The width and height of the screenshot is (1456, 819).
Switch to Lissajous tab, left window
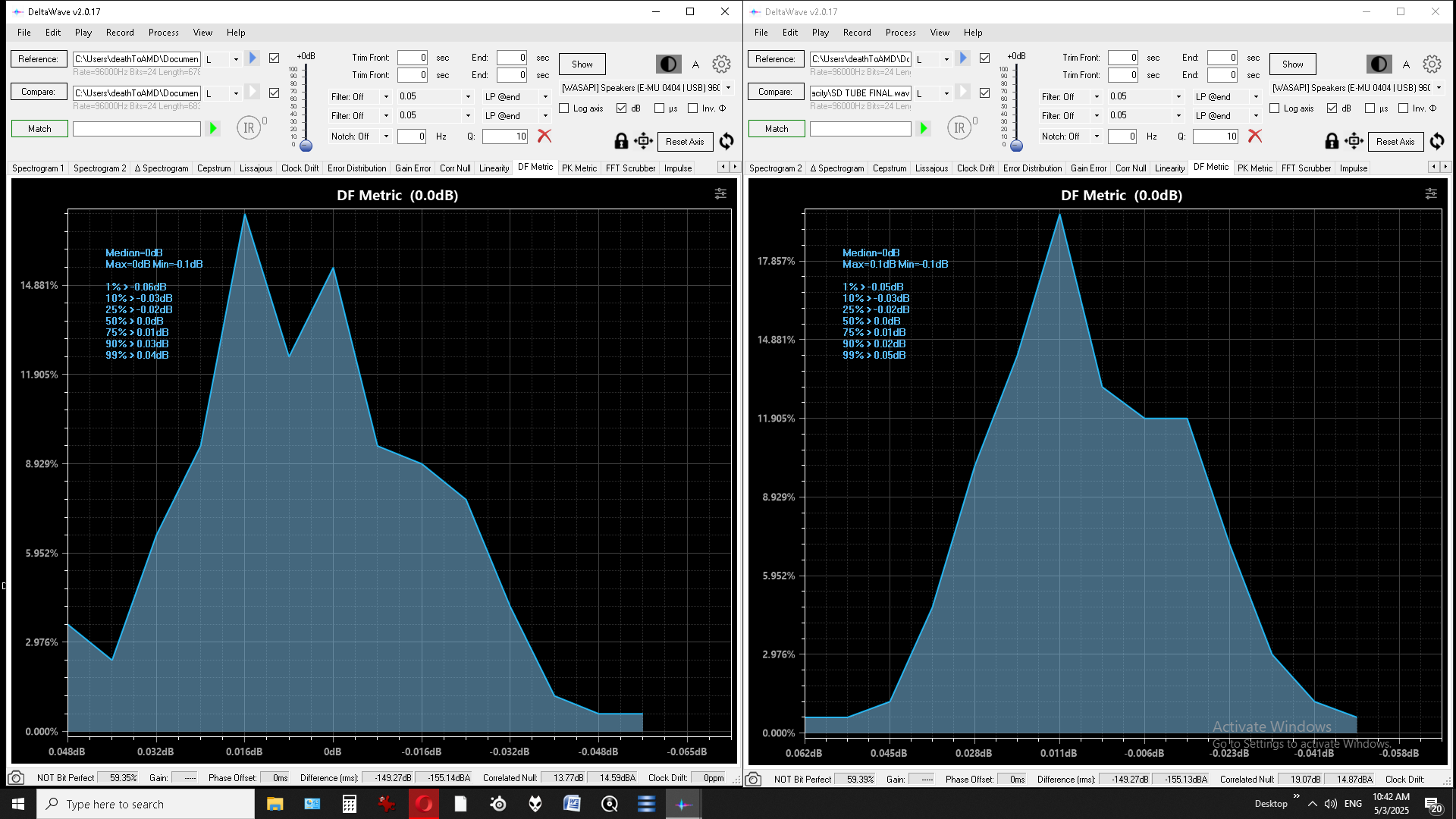pos(256,168)
